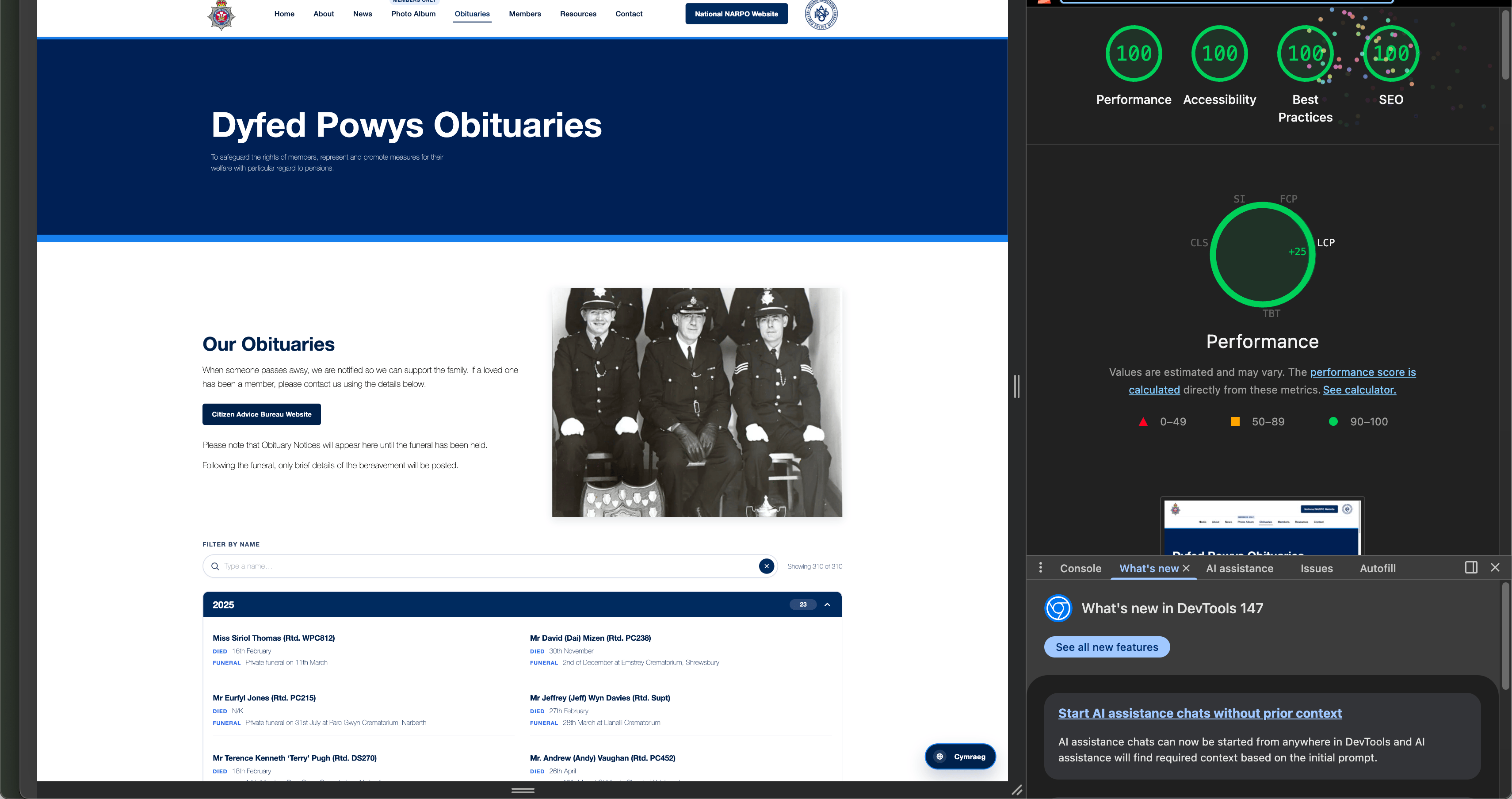Select the What's new drawer tab

click(1149, 568)
